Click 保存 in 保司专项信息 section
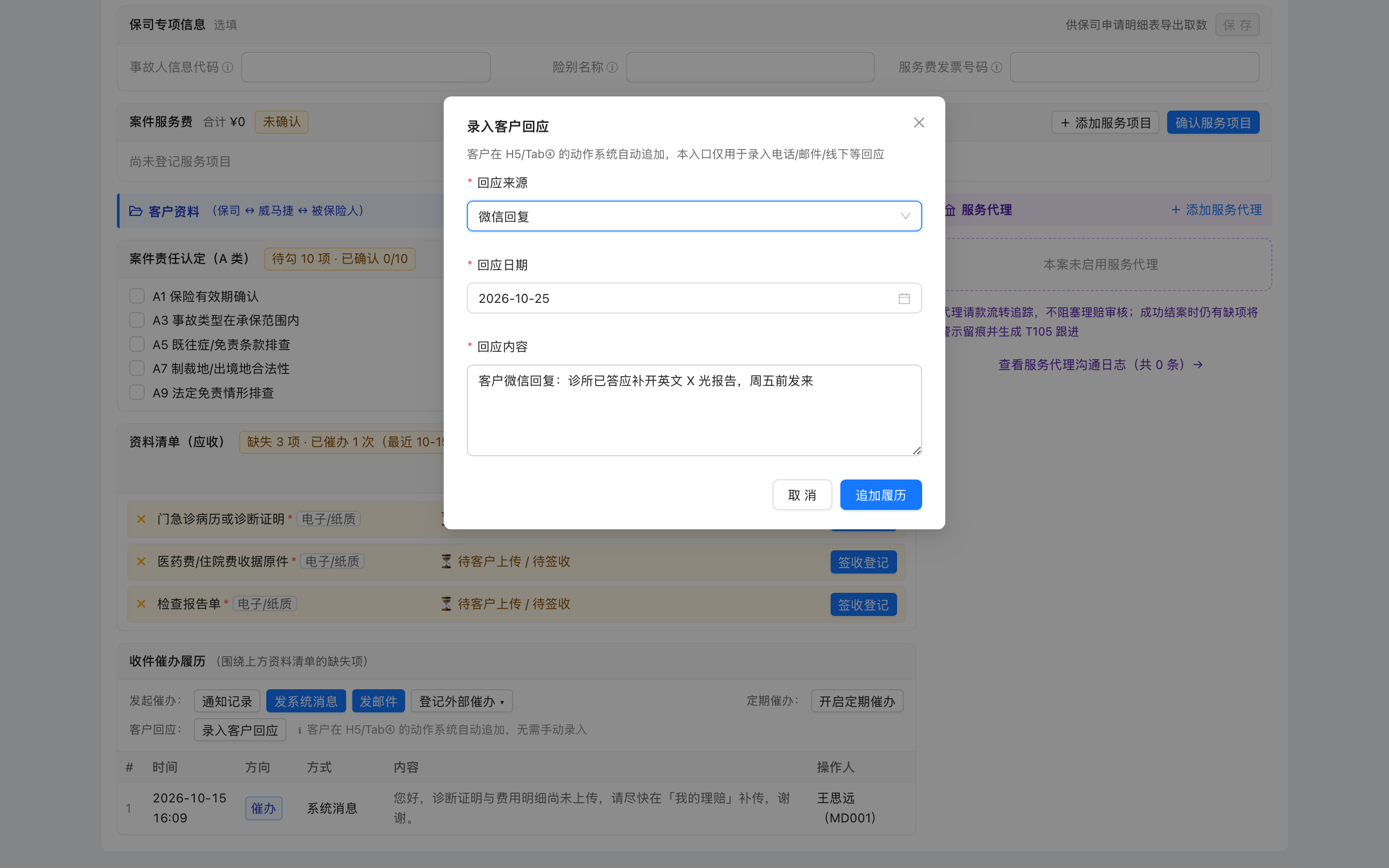Image resolution: width=1389 pixels, height=868 pixels. pyautogui.click(x=1237, y=25)
